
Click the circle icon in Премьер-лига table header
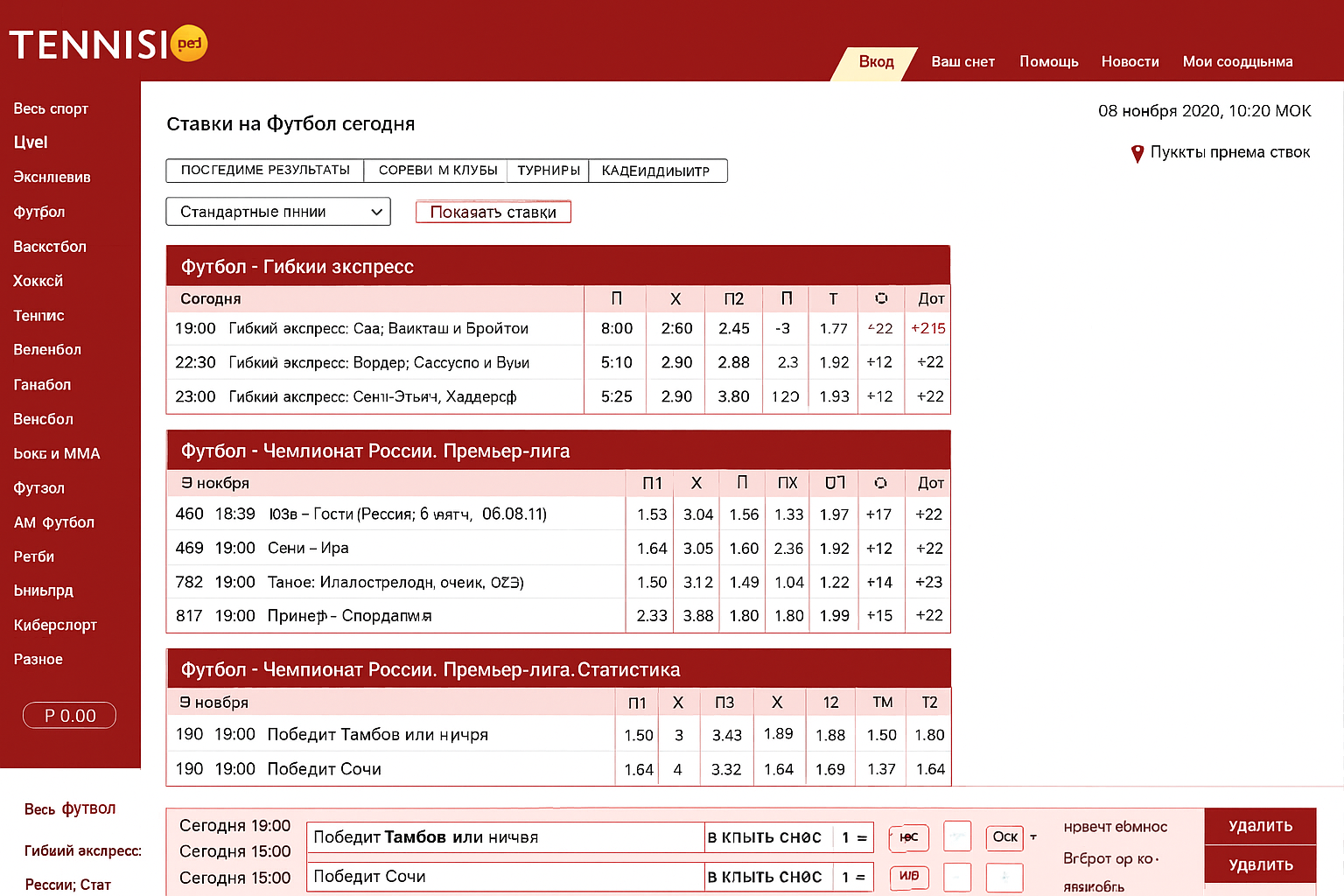880,483
